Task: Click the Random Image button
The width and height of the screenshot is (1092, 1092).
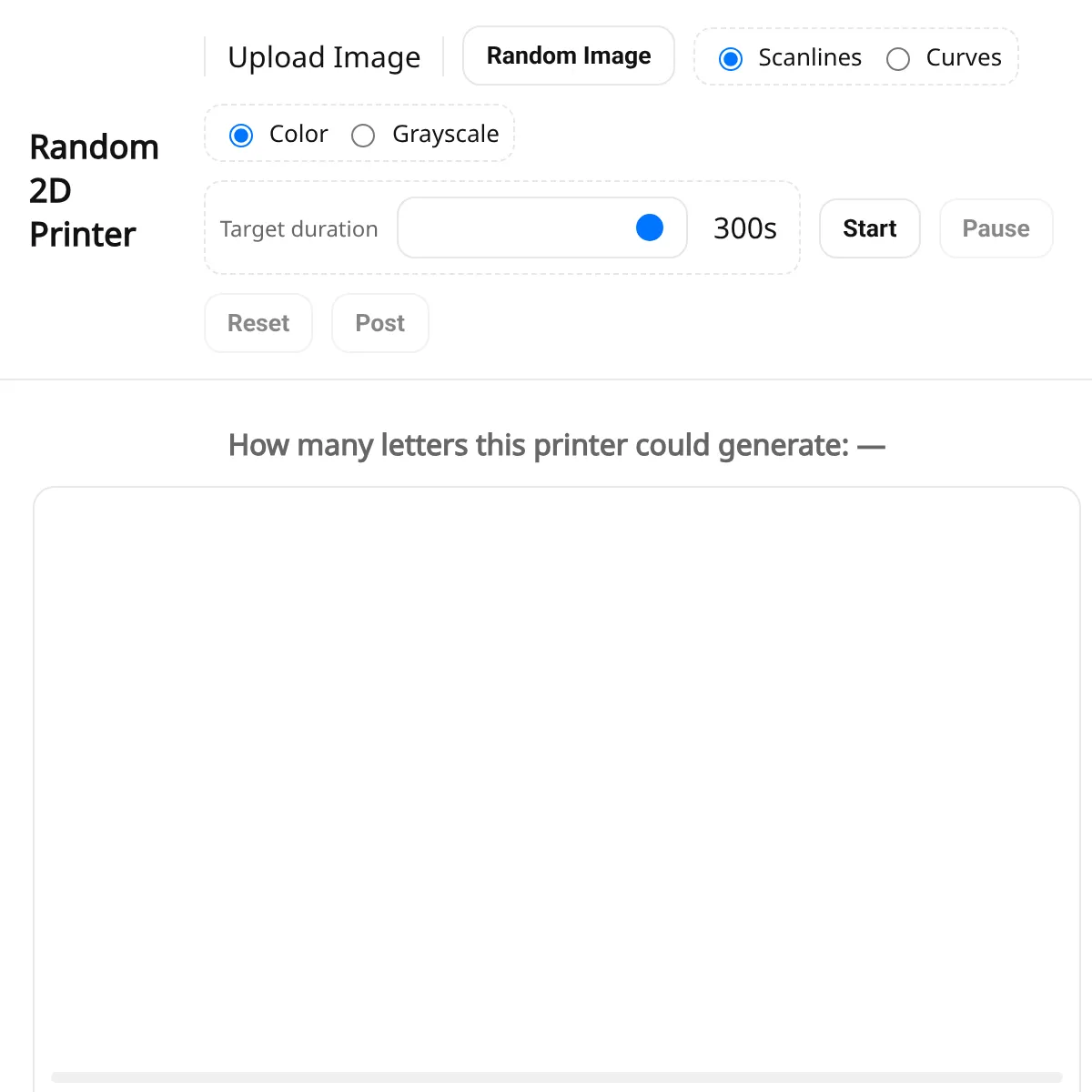Action: coord(569,56)
